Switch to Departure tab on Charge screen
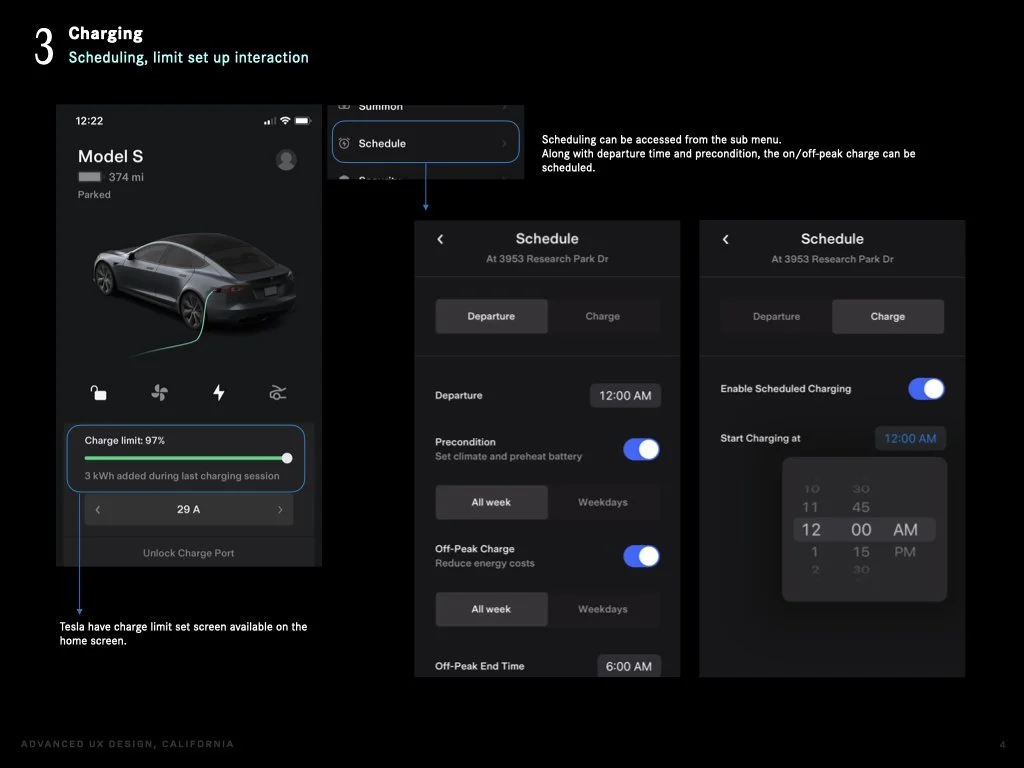The width and height of the screenshot is (1024, 768). tap(776, 317)
